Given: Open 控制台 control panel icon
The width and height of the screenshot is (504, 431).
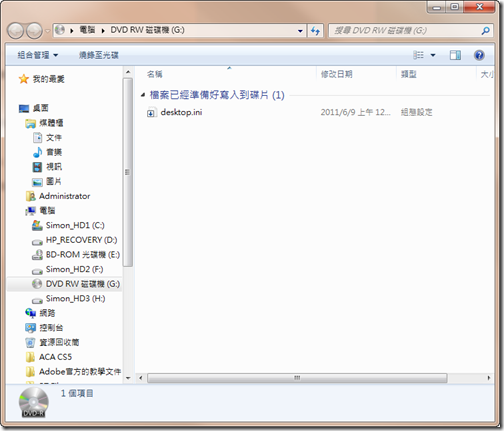Looking at the screenshot, I should pyautogui.click(x=30, y=328).
